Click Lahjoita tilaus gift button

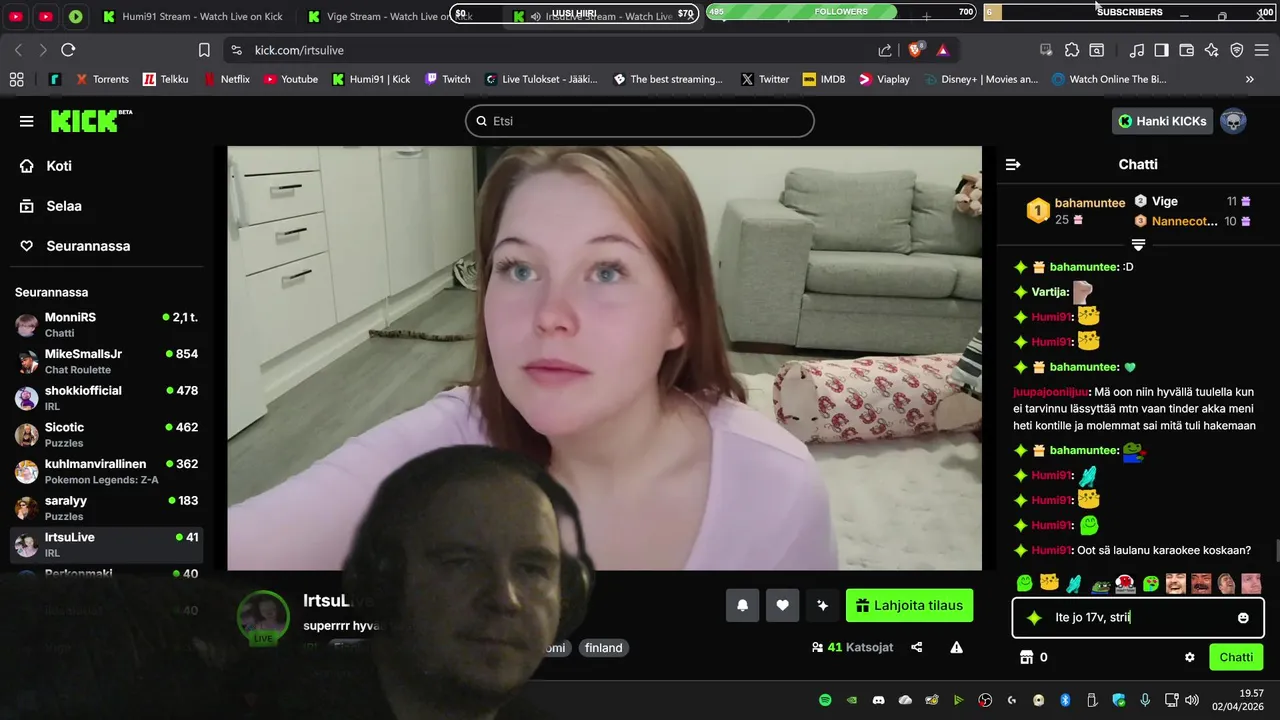tap(909, 605)
